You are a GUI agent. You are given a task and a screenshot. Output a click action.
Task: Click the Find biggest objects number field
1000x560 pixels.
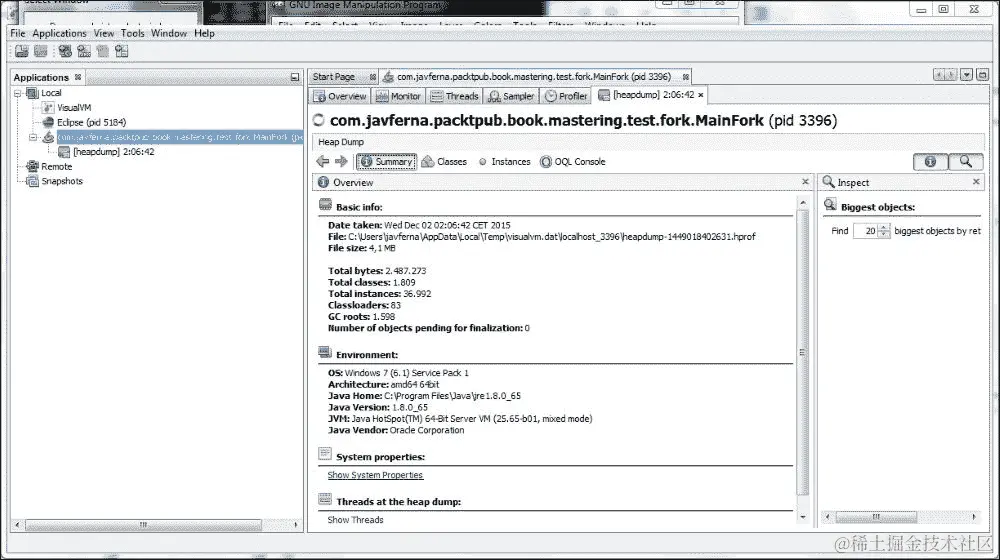865,231
